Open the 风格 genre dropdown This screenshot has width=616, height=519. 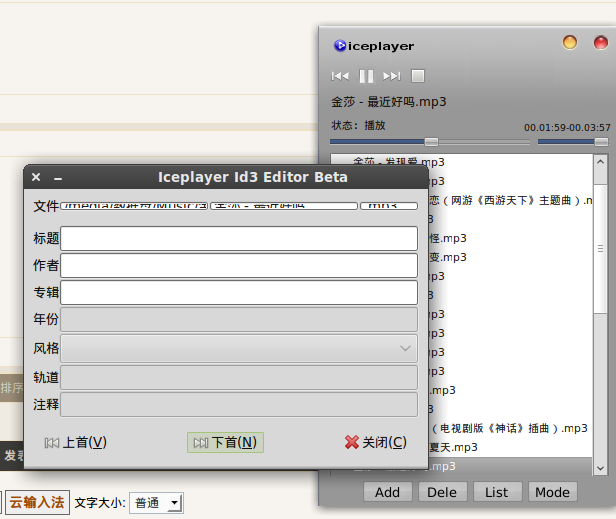point(239,348)
